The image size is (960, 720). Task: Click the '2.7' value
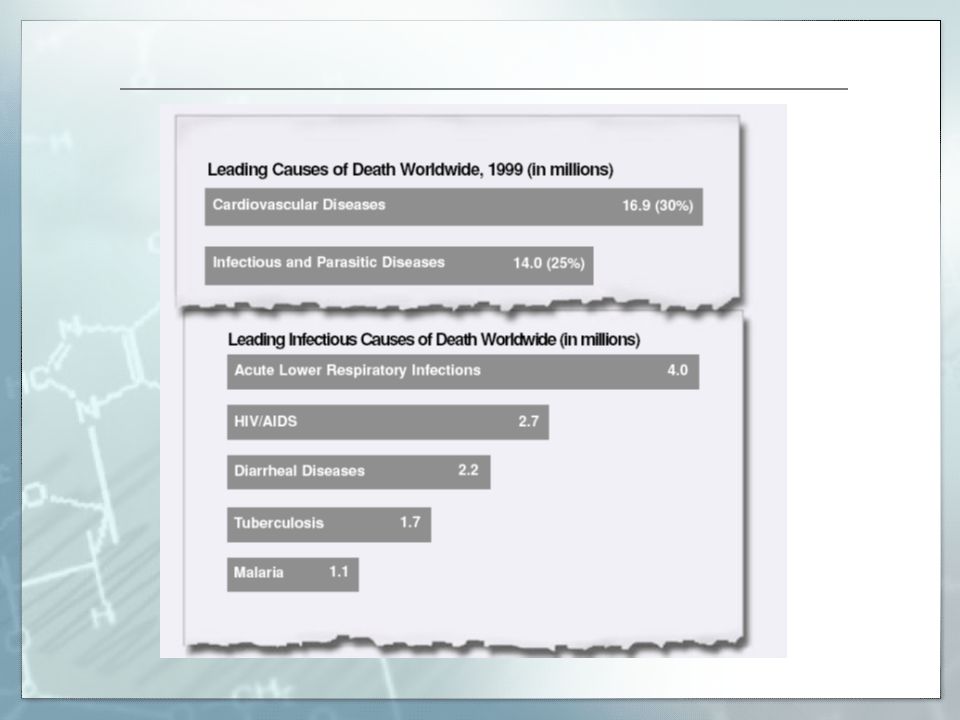528,421
